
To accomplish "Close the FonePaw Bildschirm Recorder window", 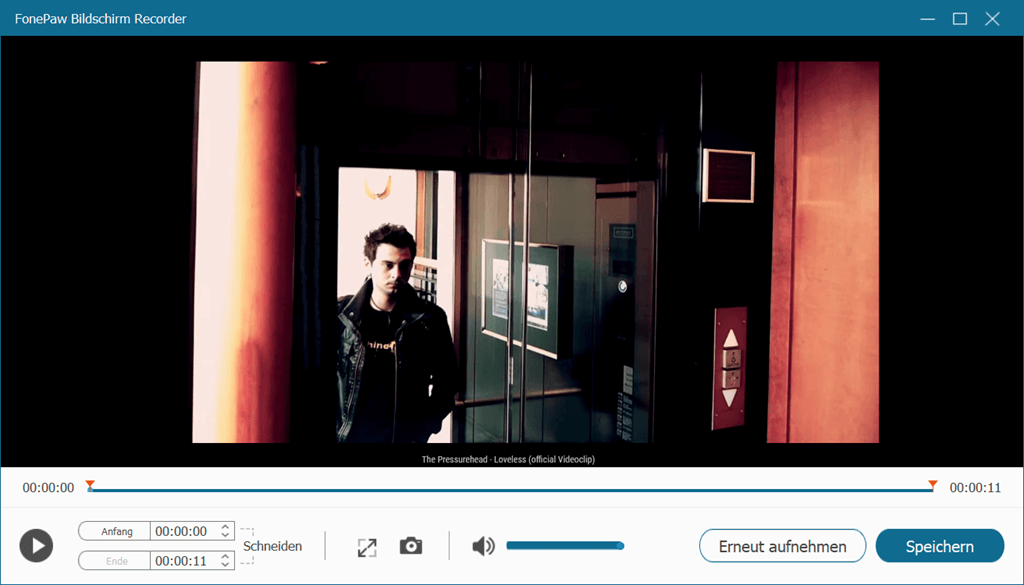I will pyautogui.click(x=992, y=19).
